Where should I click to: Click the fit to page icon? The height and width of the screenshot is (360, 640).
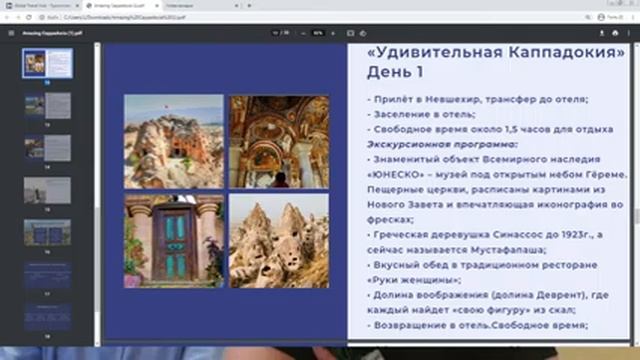coord(350,33)
